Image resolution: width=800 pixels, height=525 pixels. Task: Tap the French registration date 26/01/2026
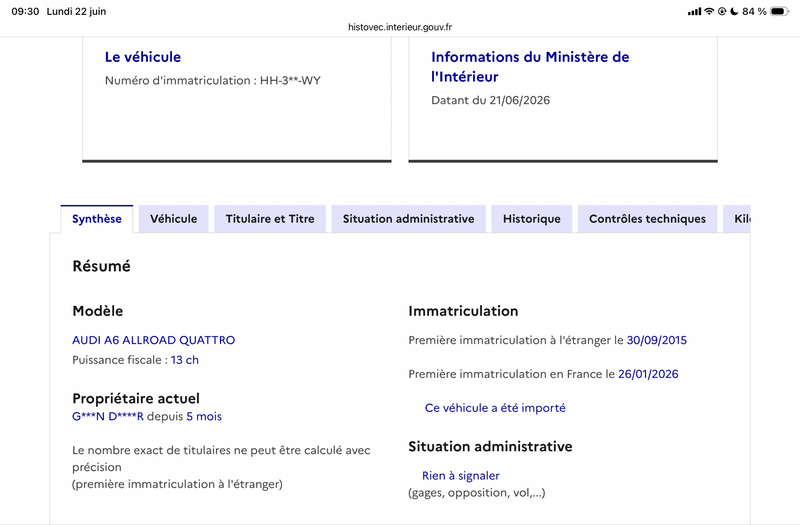click(648, 374)
